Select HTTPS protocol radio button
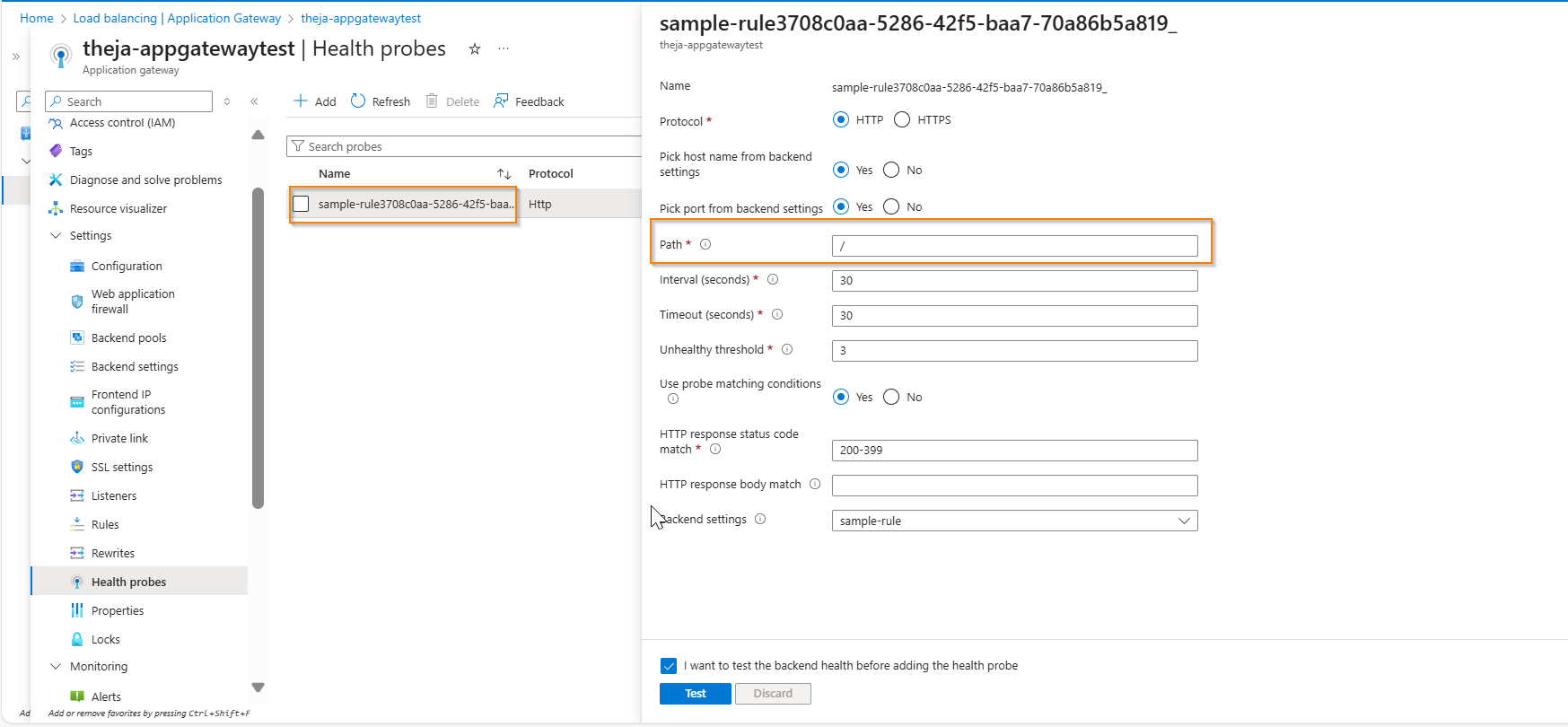1568x727 pixels. 902,119
